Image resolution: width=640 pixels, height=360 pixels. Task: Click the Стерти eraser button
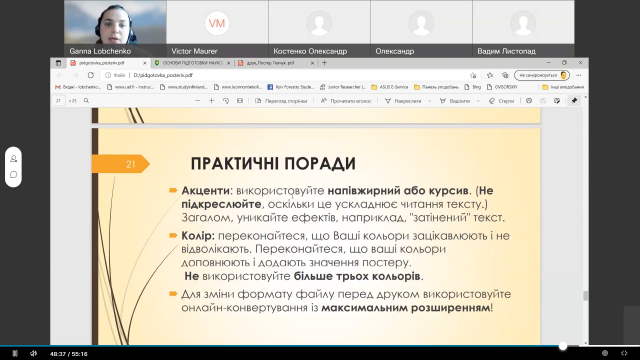click(x=502, y=101)
